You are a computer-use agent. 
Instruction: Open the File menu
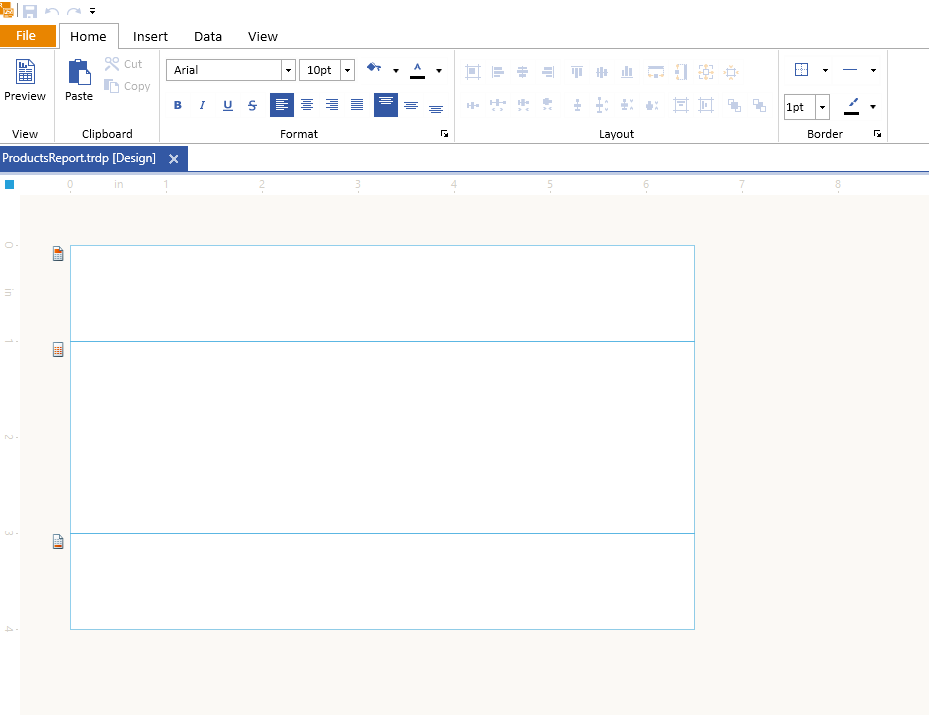27,36
